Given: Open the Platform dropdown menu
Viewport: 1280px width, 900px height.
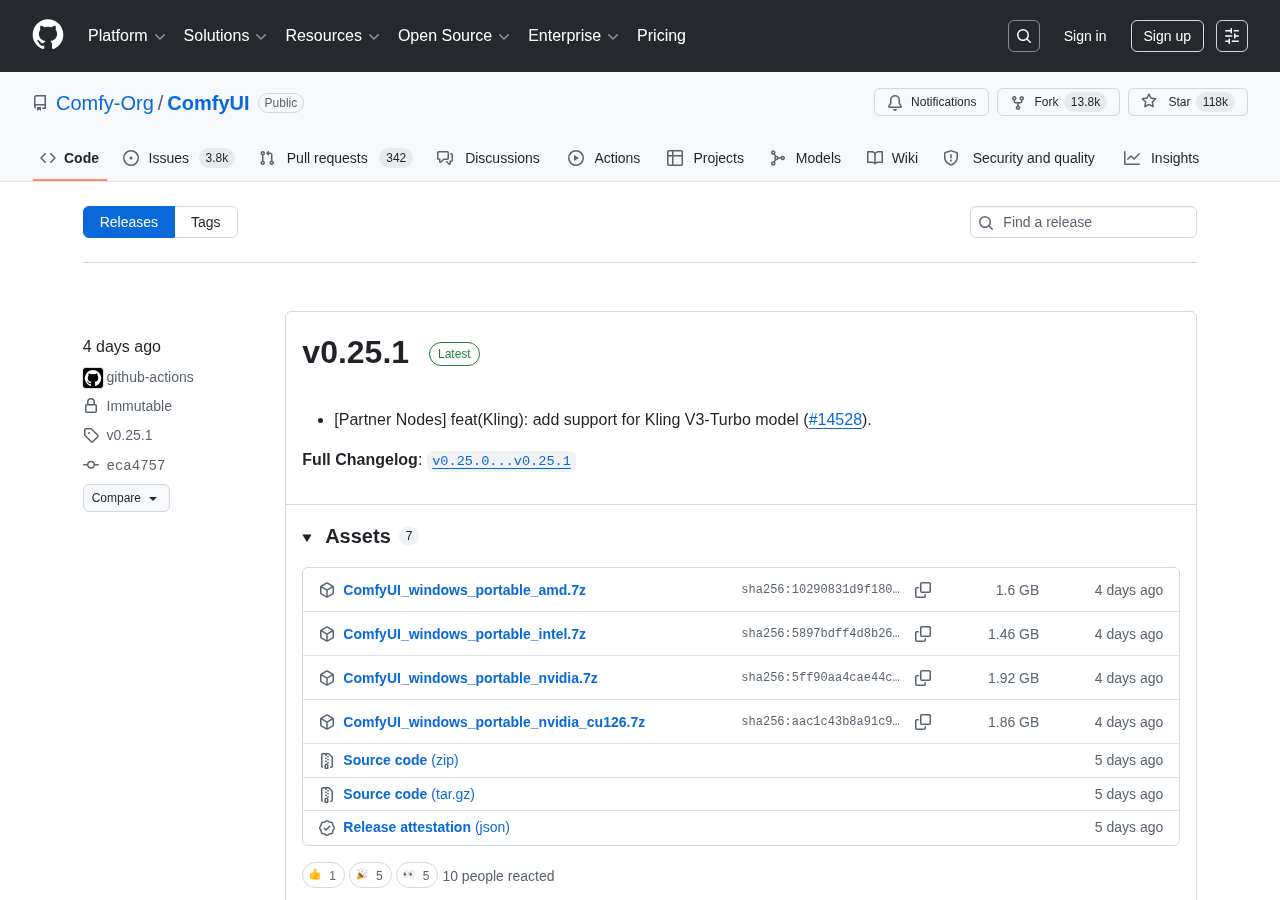Looking at the screenshot, I should click(127, 36).
